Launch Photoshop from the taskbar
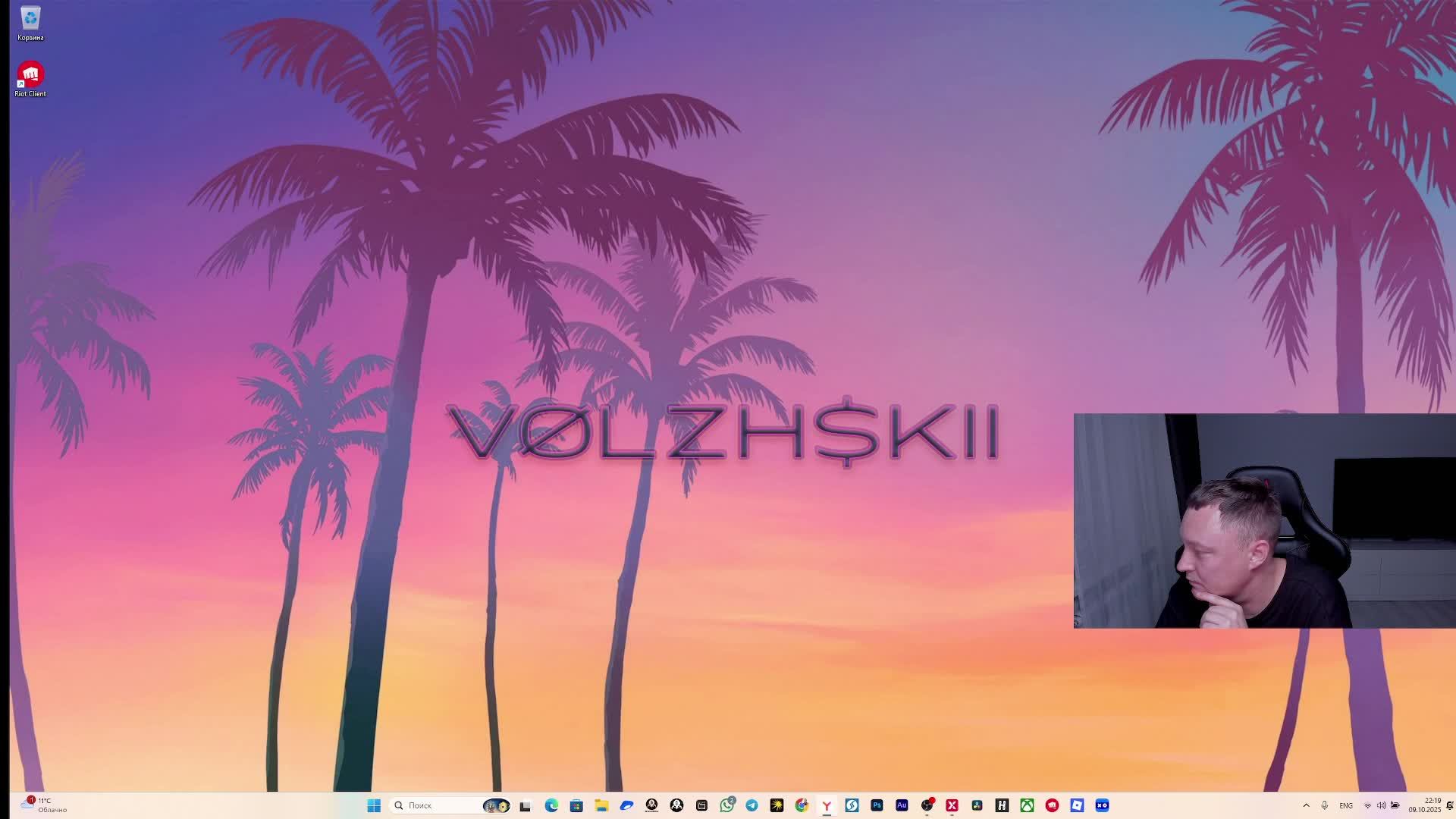 (877, 805)
